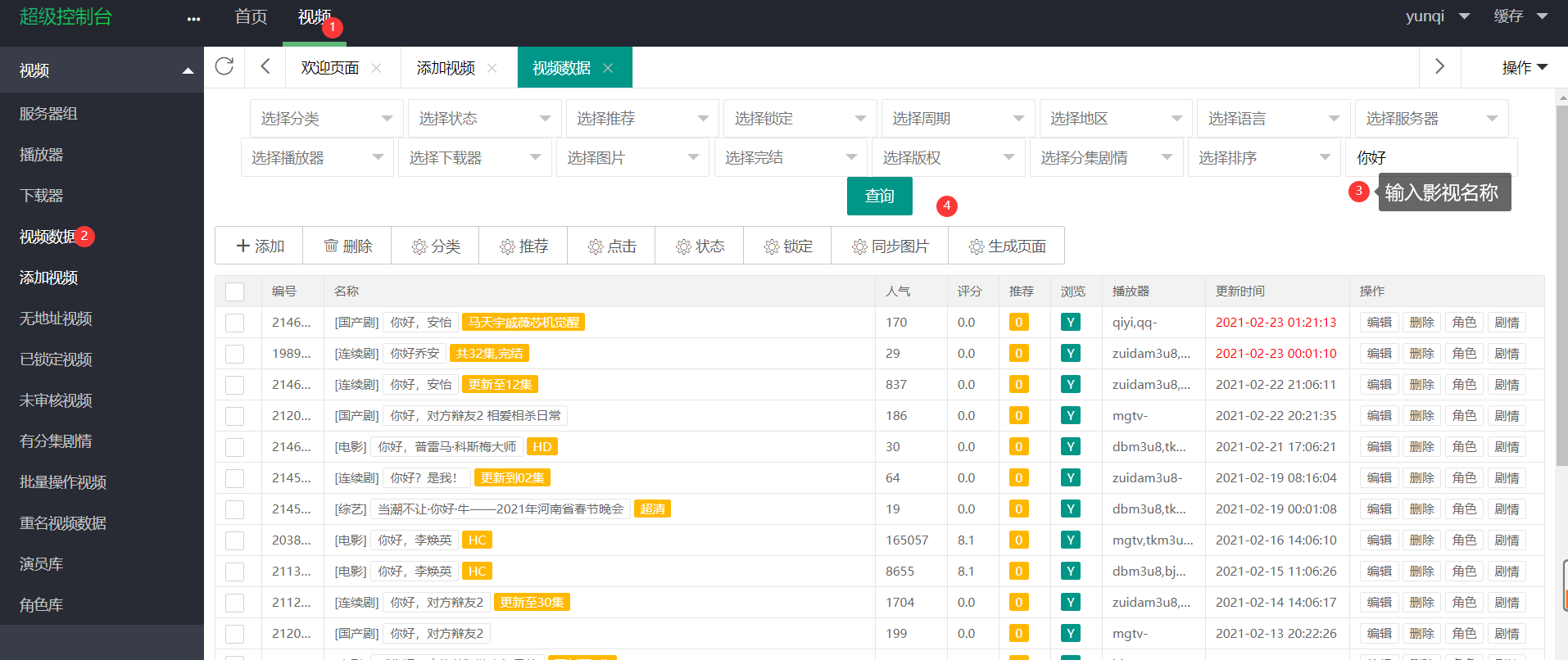Switch to the 欢迎页面 tab

coord(329,68)
